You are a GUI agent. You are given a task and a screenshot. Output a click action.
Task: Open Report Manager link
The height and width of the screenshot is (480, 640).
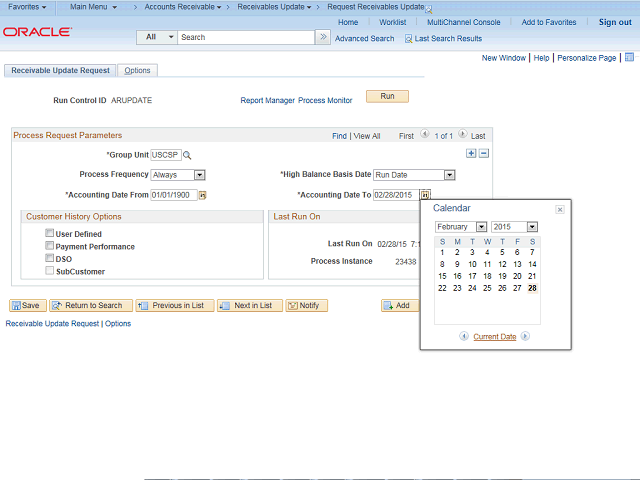pos(267,100)
